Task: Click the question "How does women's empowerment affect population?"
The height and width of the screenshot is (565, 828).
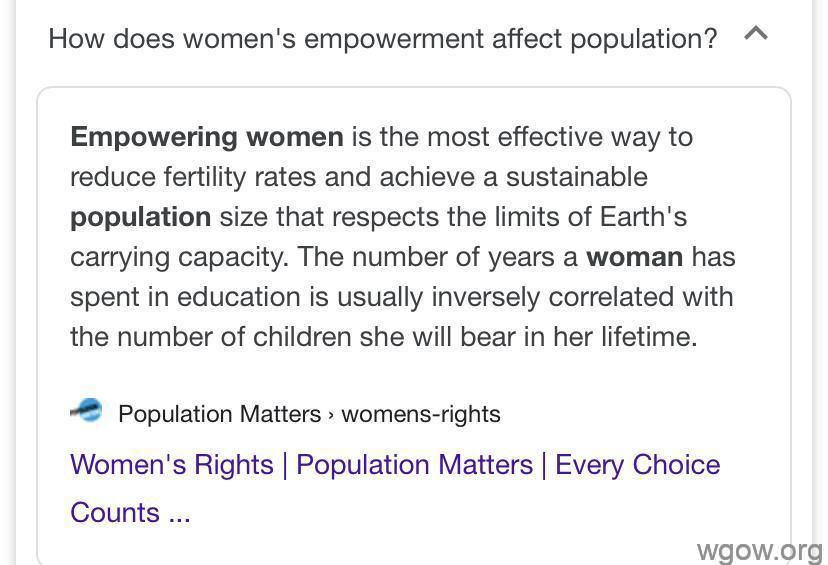Action: 383,39
